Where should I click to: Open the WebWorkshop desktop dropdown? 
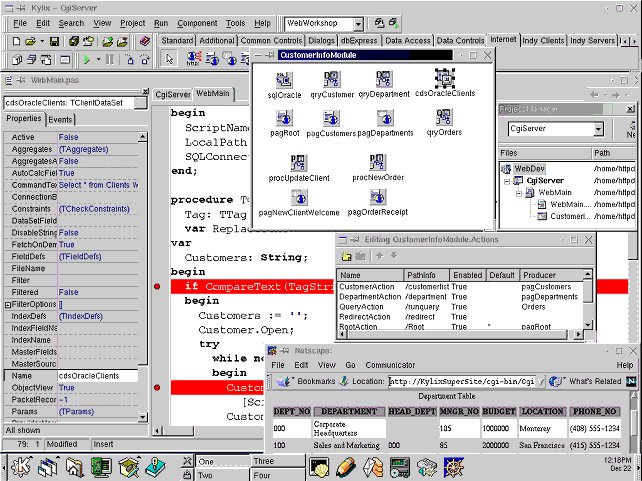(x=358, y=24)
